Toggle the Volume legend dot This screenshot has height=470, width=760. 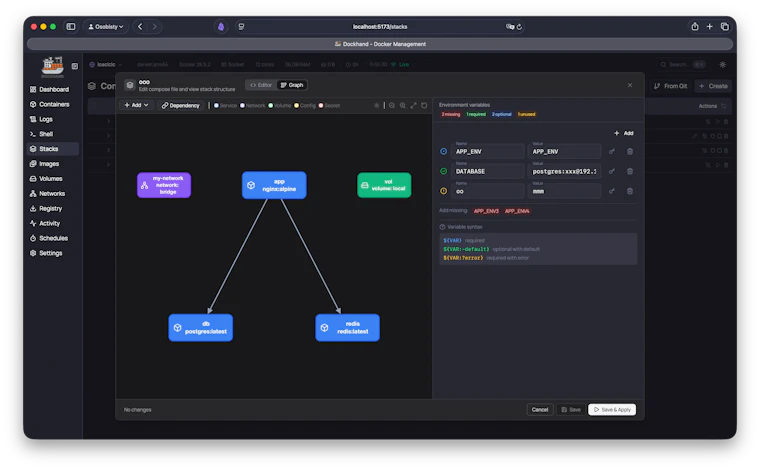point(270,106)
